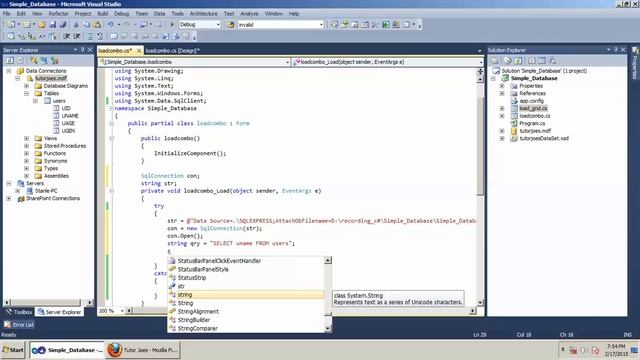640x360 pixels.
Task: Click the Save All icon
Action: [62, 24]
